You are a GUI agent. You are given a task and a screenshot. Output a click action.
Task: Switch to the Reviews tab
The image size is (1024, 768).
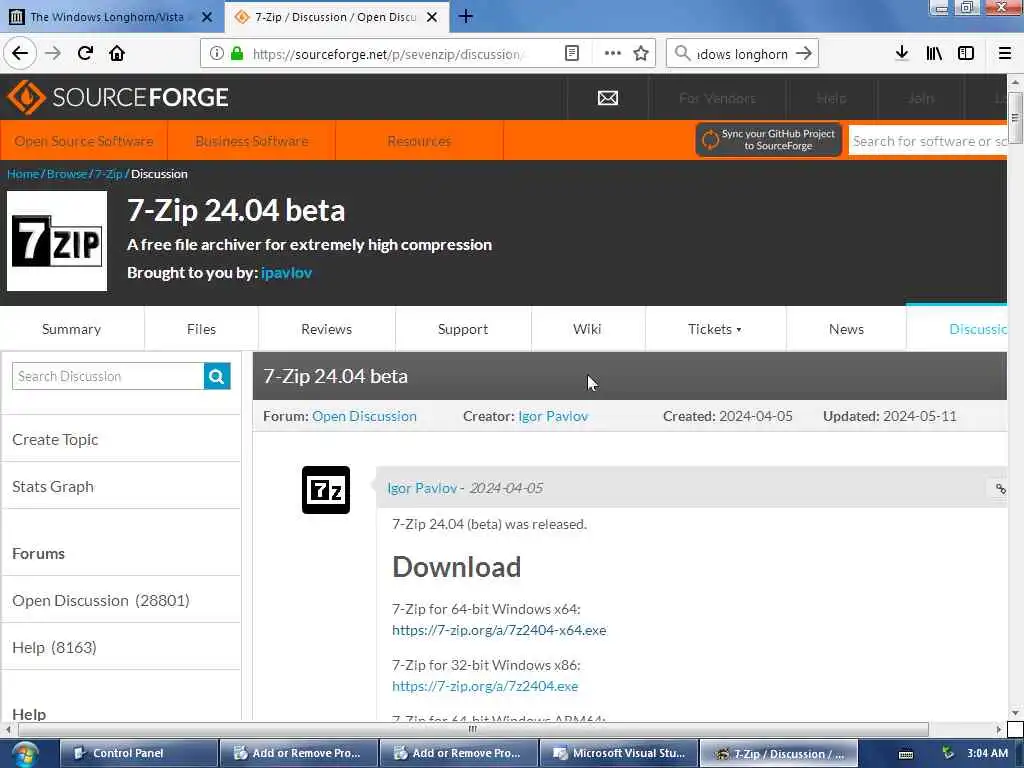click(327, 329)
